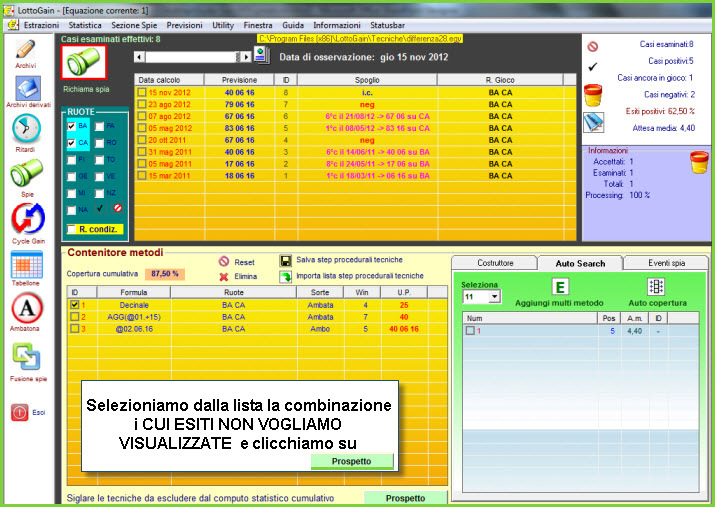The height and width of the screenshot is (507, 715).
Task: Check the RO wheel checkbox
Action: (99, 143)
